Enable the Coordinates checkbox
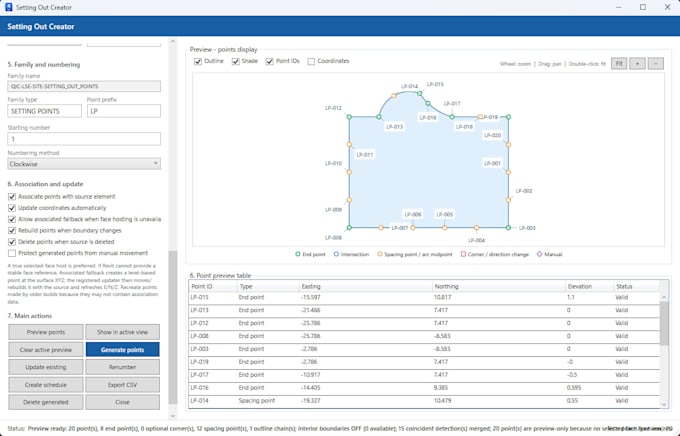Viewport: 680px width, 436px height. click(311, 62)
